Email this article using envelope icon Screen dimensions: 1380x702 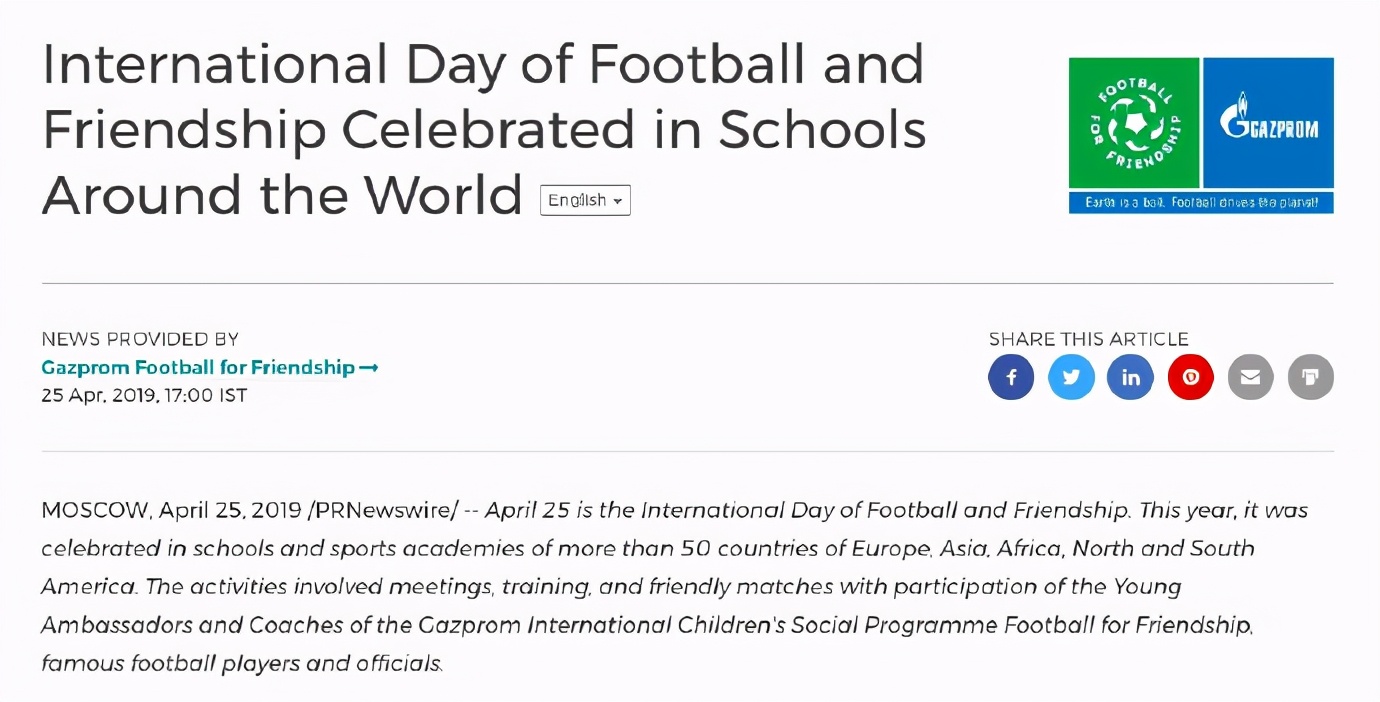coord(1250,378)
